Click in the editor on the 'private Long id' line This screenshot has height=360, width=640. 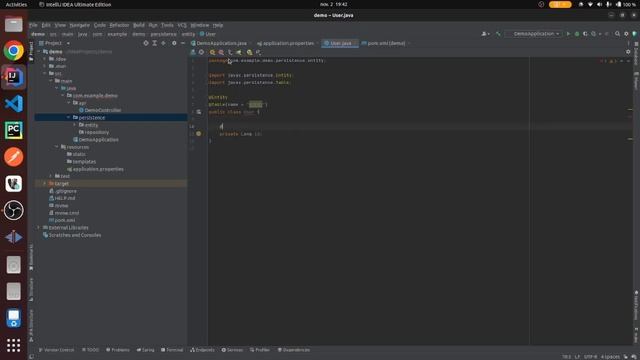[241, 134]
